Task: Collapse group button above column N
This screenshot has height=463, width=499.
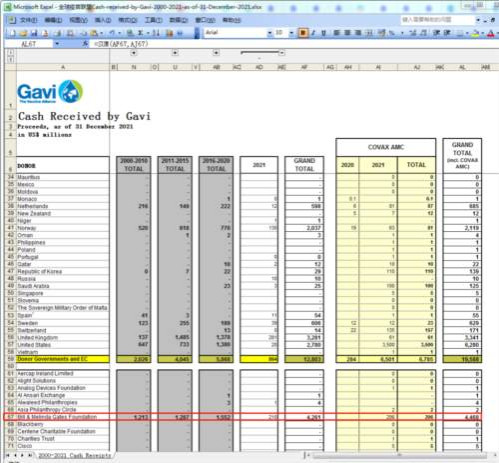Action: (134, 53)
